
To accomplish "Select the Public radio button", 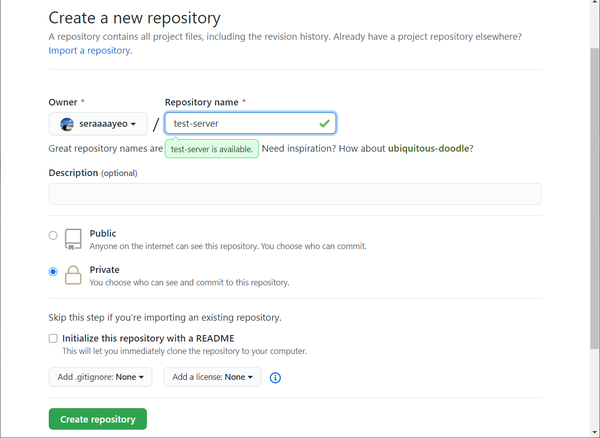I will pos(53,235).
